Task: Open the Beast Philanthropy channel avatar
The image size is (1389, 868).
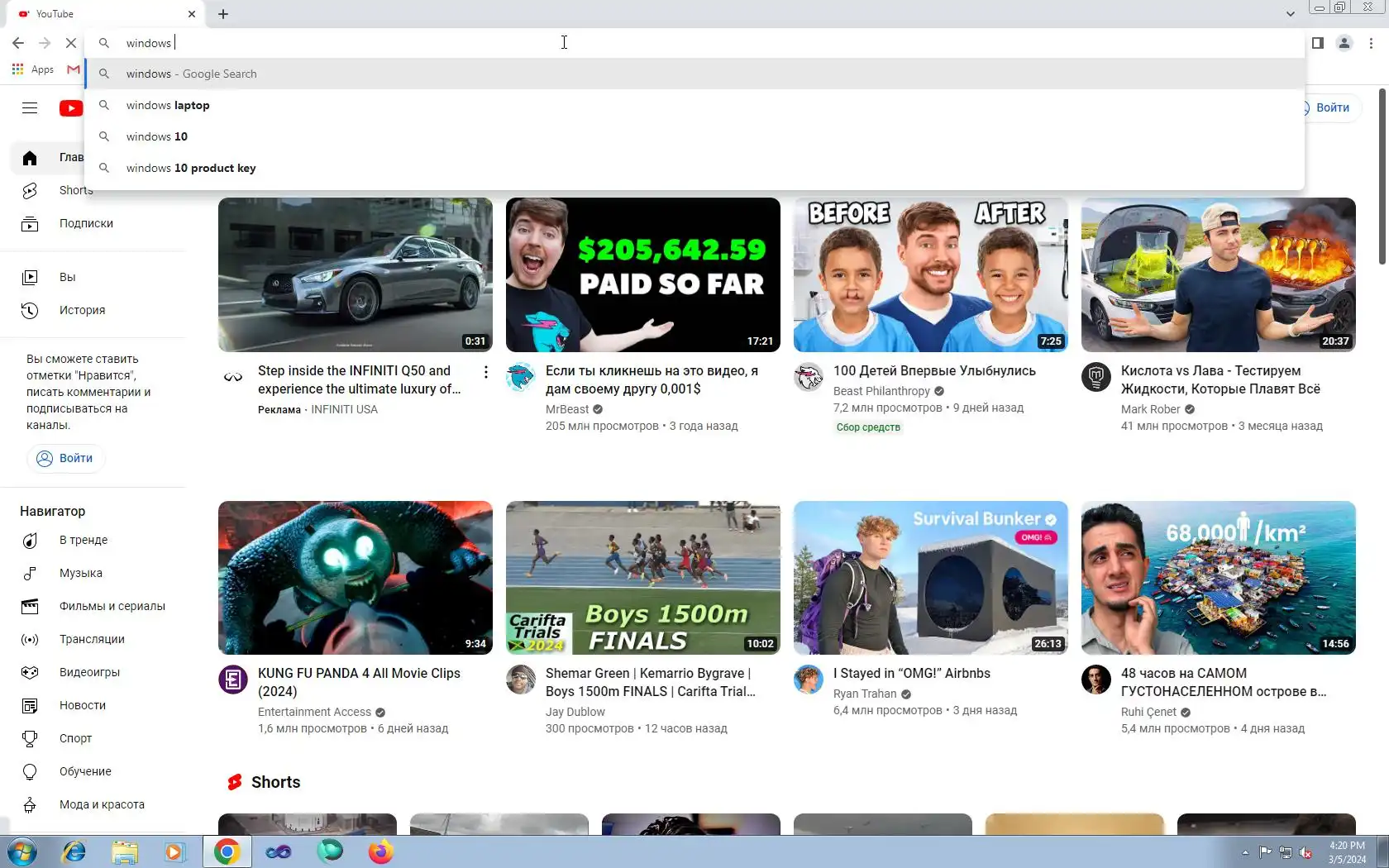Action: 809,378
